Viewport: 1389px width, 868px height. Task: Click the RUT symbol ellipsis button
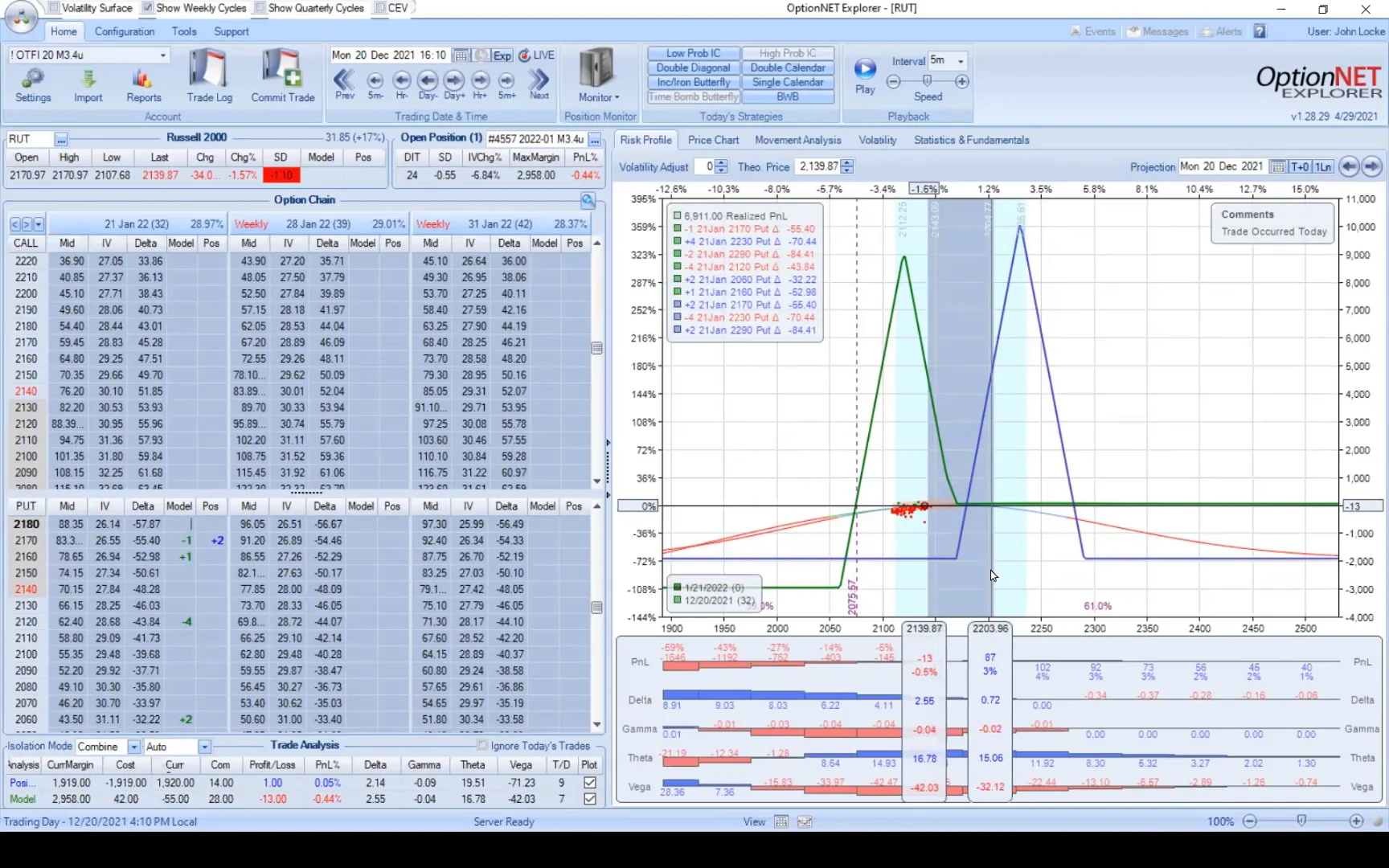click(x=61, y=140)
